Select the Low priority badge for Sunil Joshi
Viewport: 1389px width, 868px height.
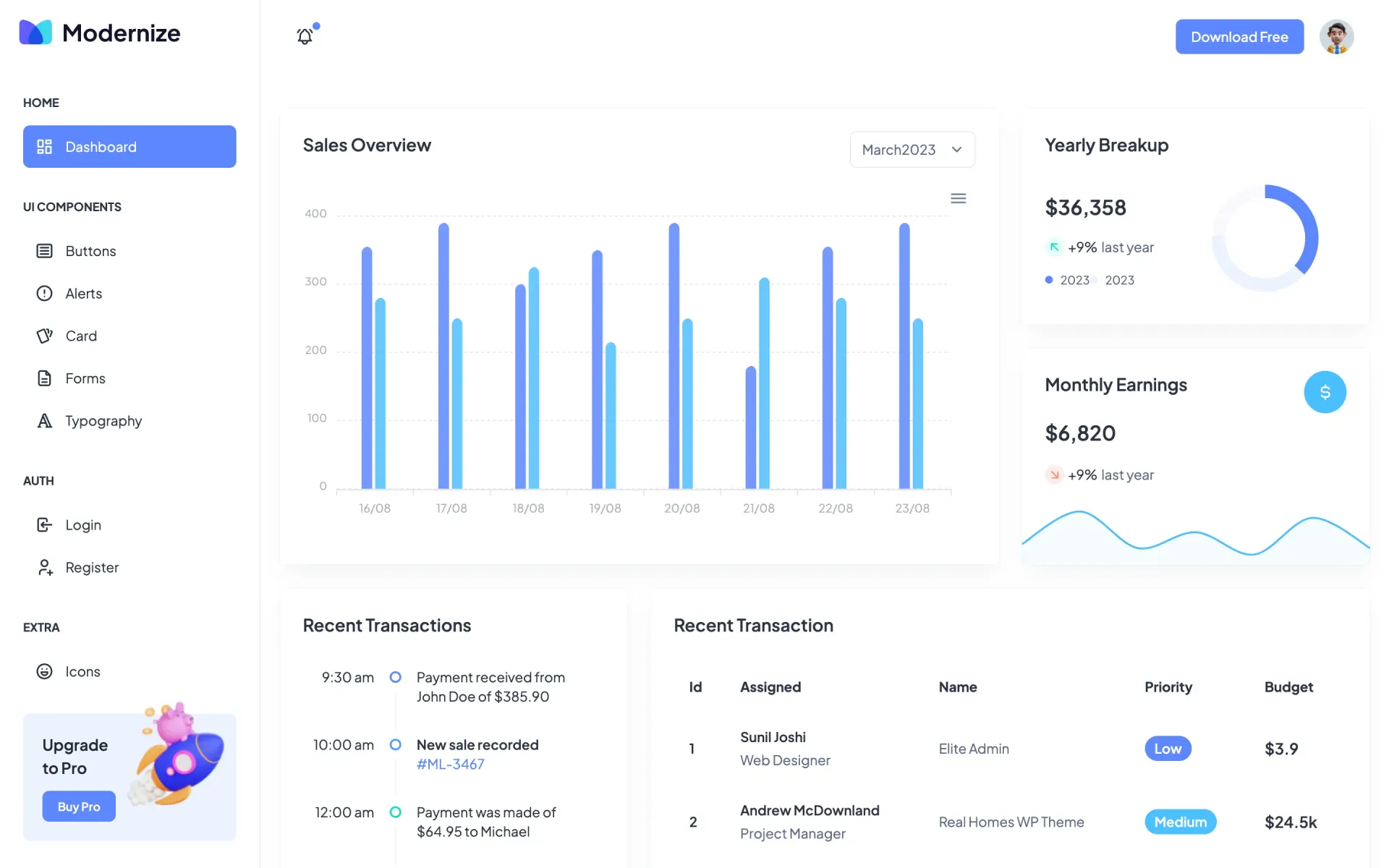pyautogui.click(x=1168, y=748)
